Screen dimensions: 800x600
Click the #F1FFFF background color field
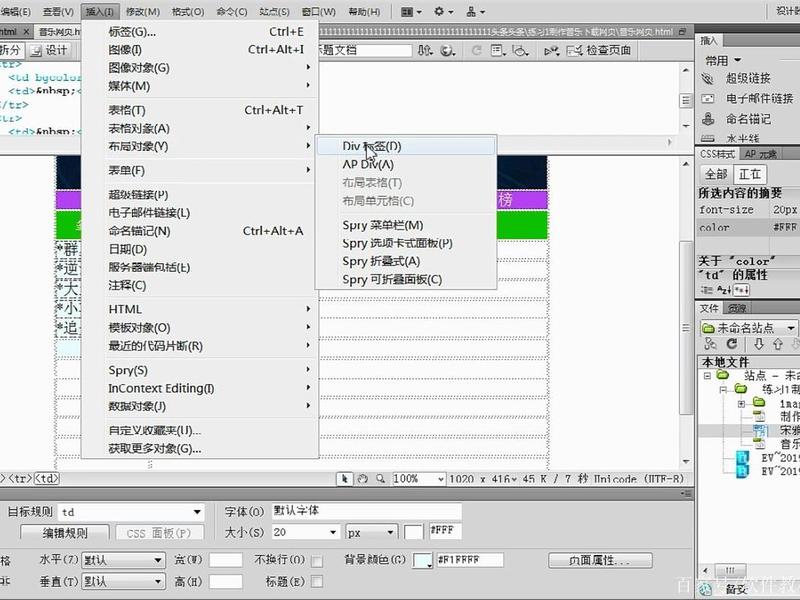point(469,560)
